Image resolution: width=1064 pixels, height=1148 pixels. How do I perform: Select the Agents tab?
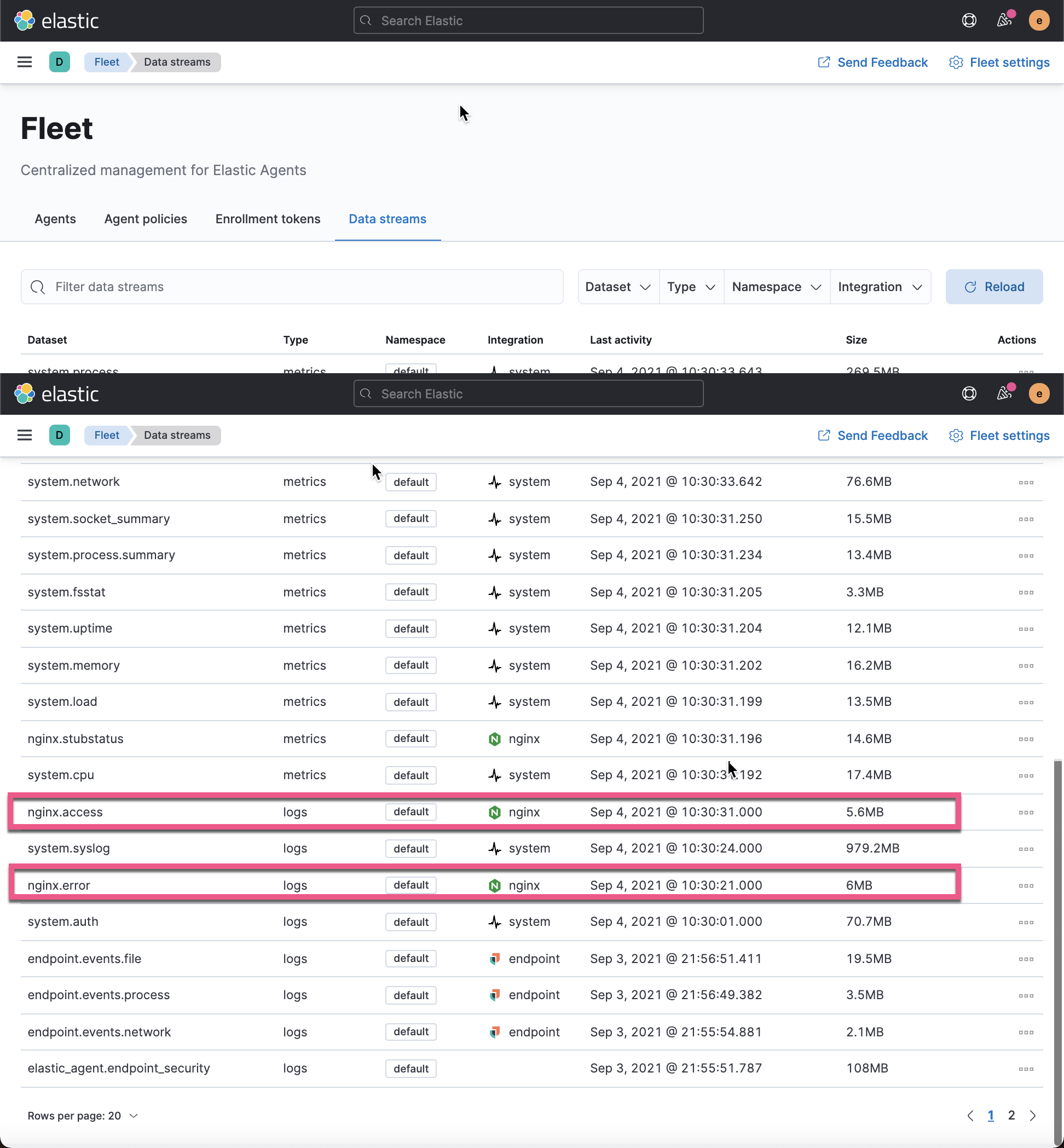(x=55, y=218)
